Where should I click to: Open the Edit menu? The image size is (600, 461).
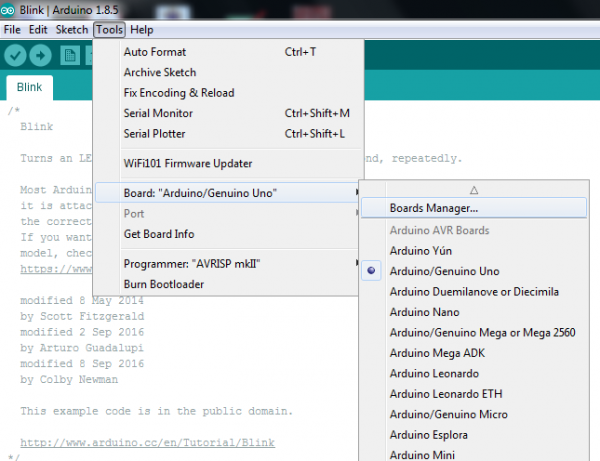38,30
